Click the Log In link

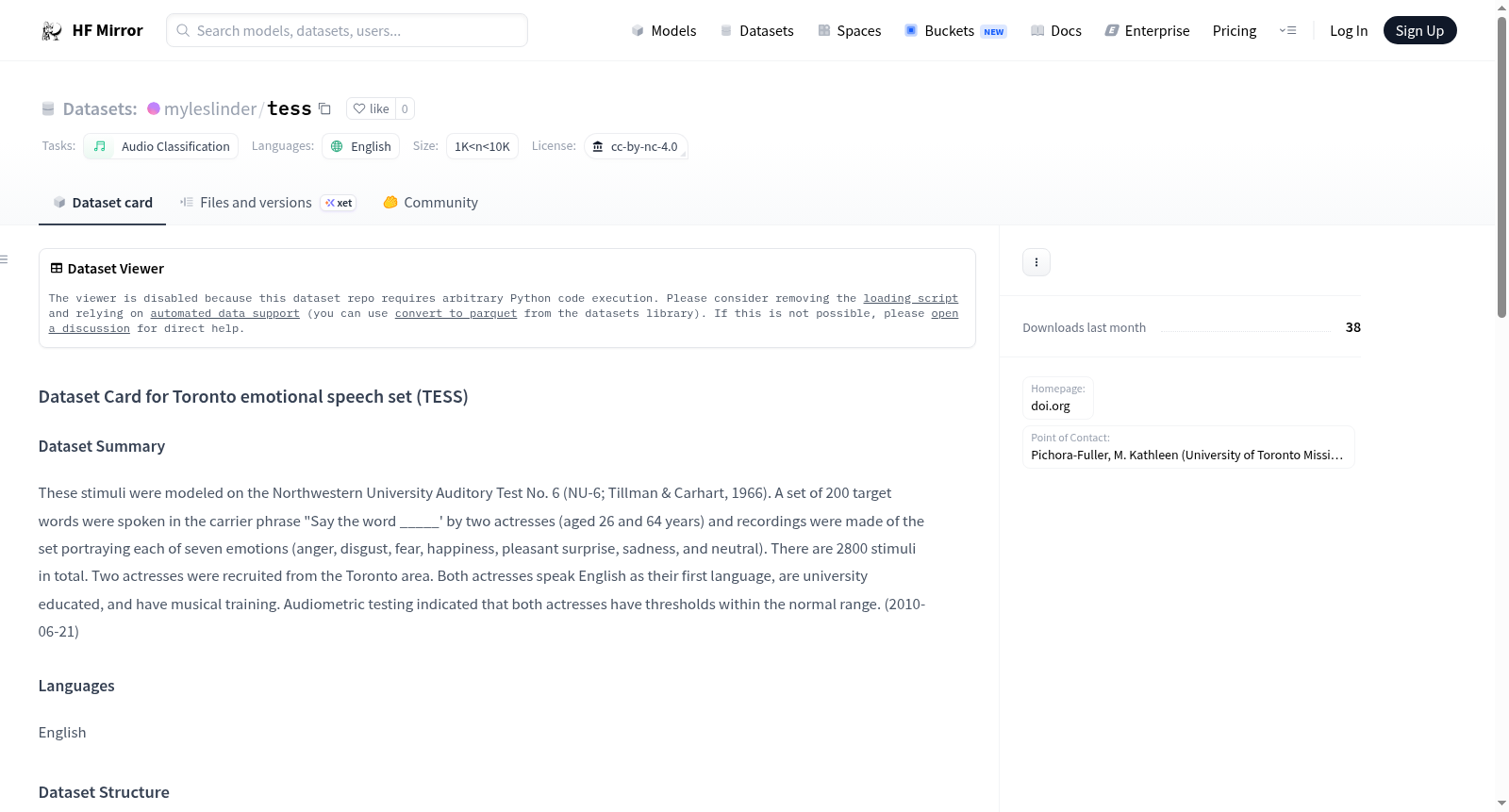click(x=1349, y=31)
